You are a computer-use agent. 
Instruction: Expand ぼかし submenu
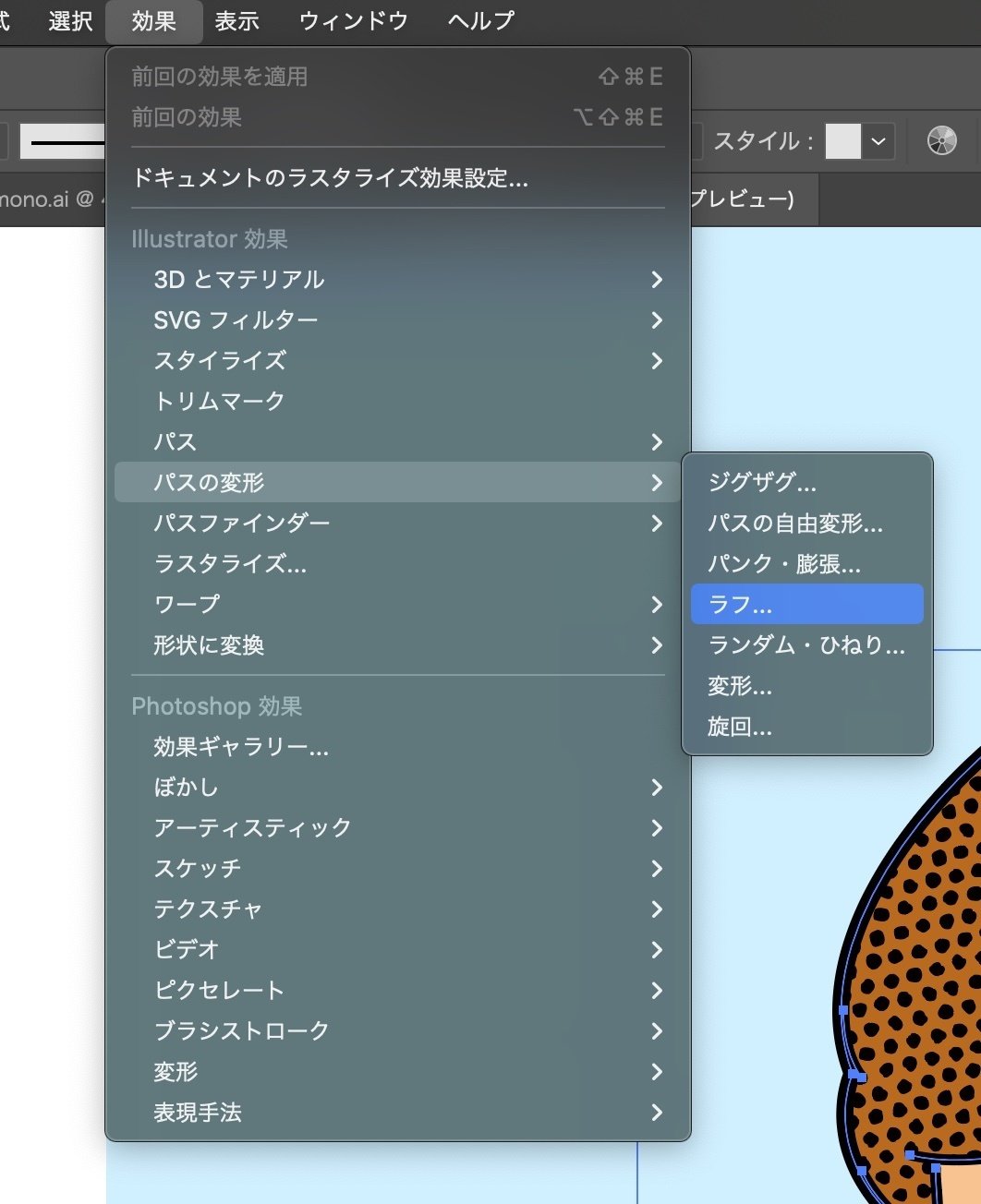pos(398,787)
